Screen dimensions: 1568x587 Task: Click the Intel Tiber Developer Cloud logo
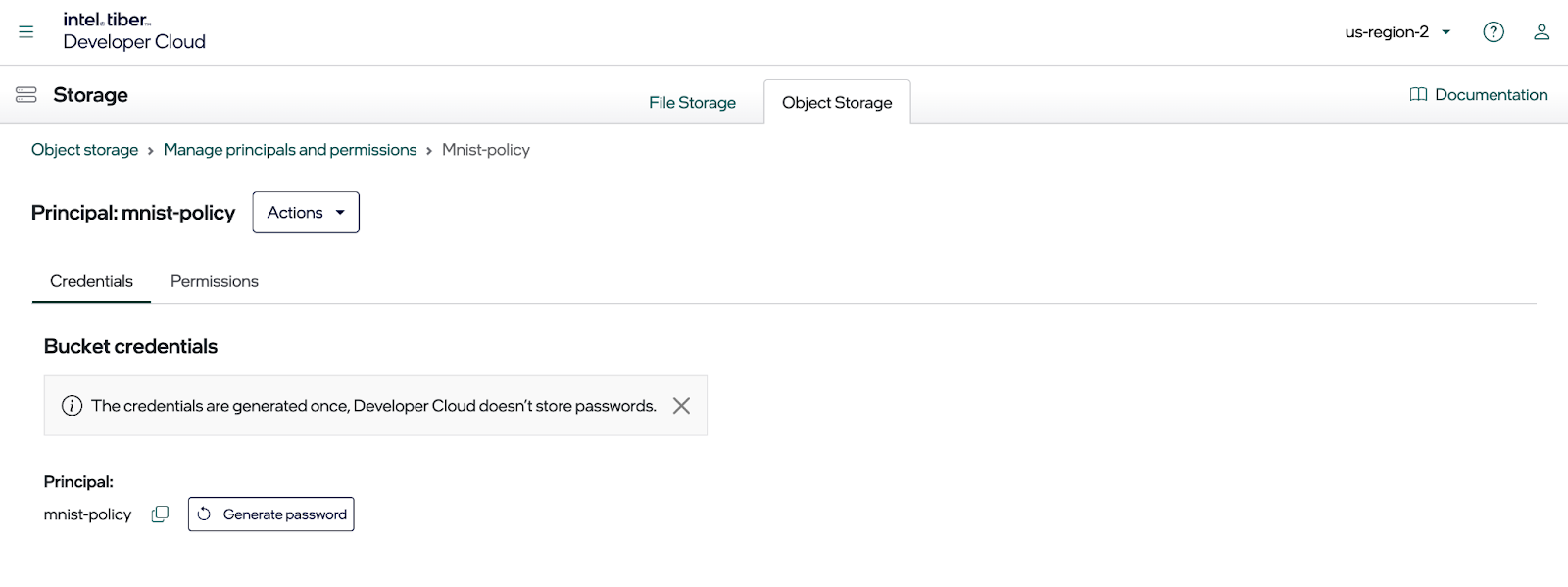134,31
